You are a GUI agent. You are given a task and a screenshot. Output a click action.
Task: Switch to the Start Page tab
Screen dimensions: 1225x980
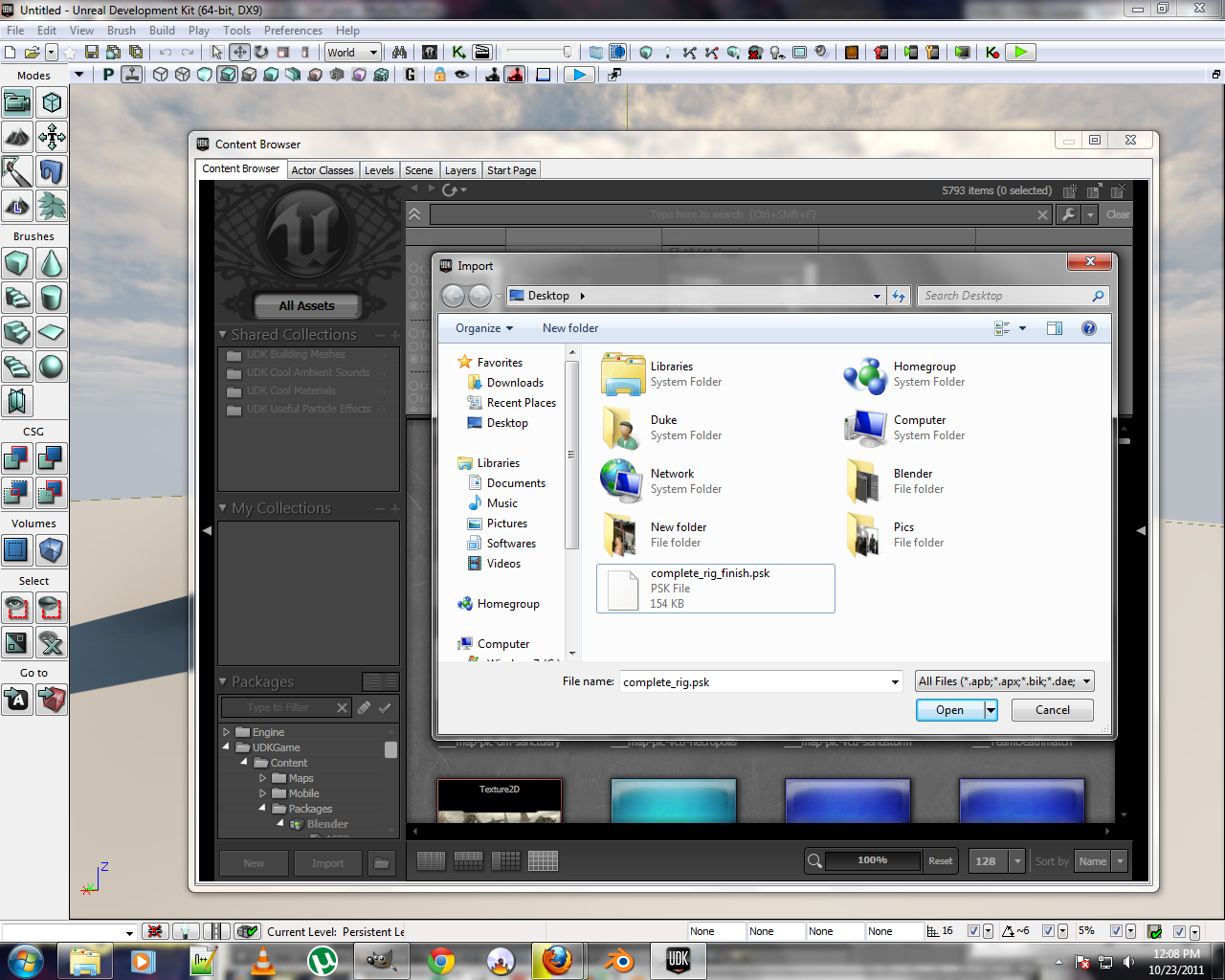coord(511,170)
